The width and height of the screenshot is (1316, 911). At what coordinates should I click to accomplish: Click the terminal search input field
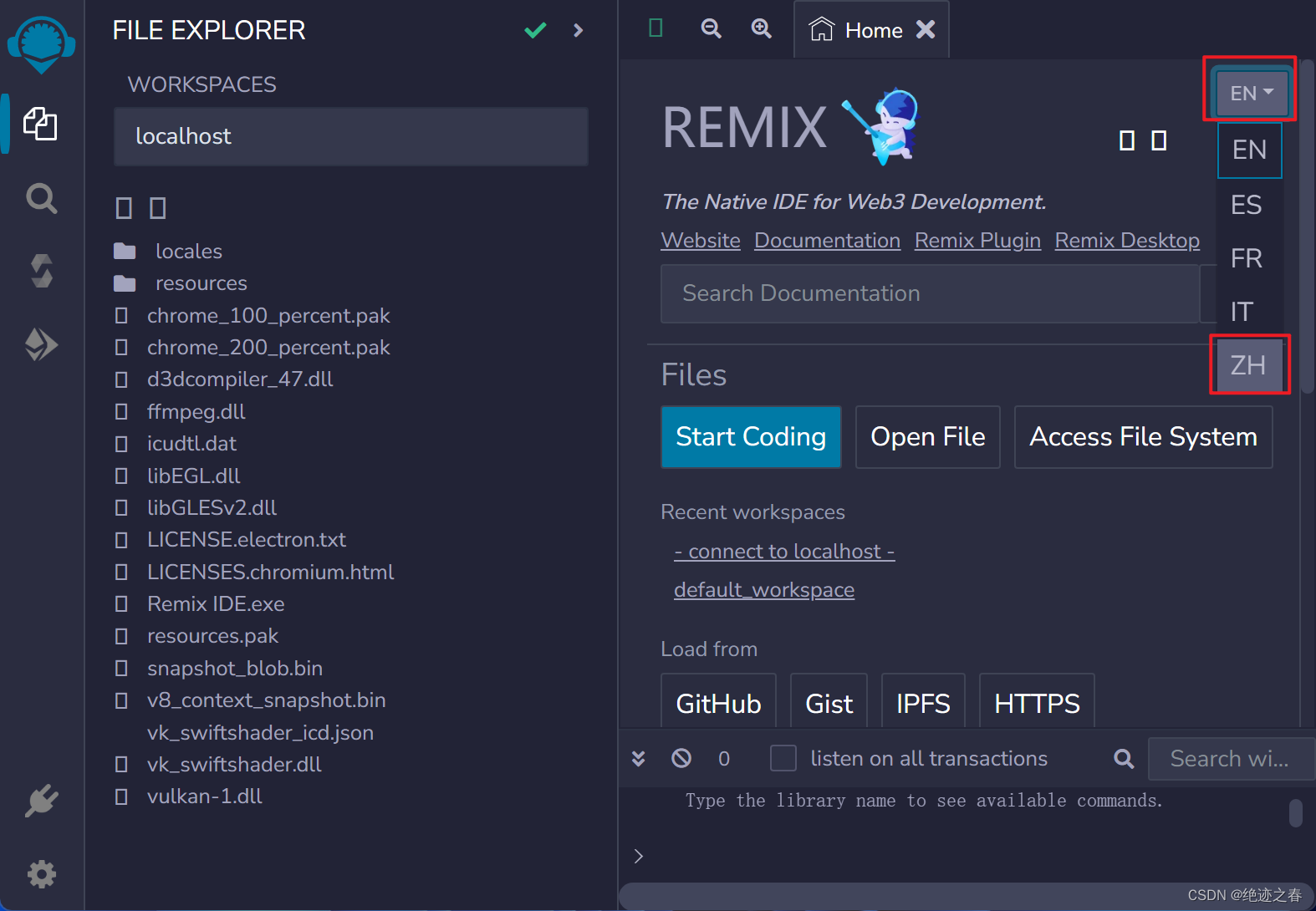(x=1231, y=758)
